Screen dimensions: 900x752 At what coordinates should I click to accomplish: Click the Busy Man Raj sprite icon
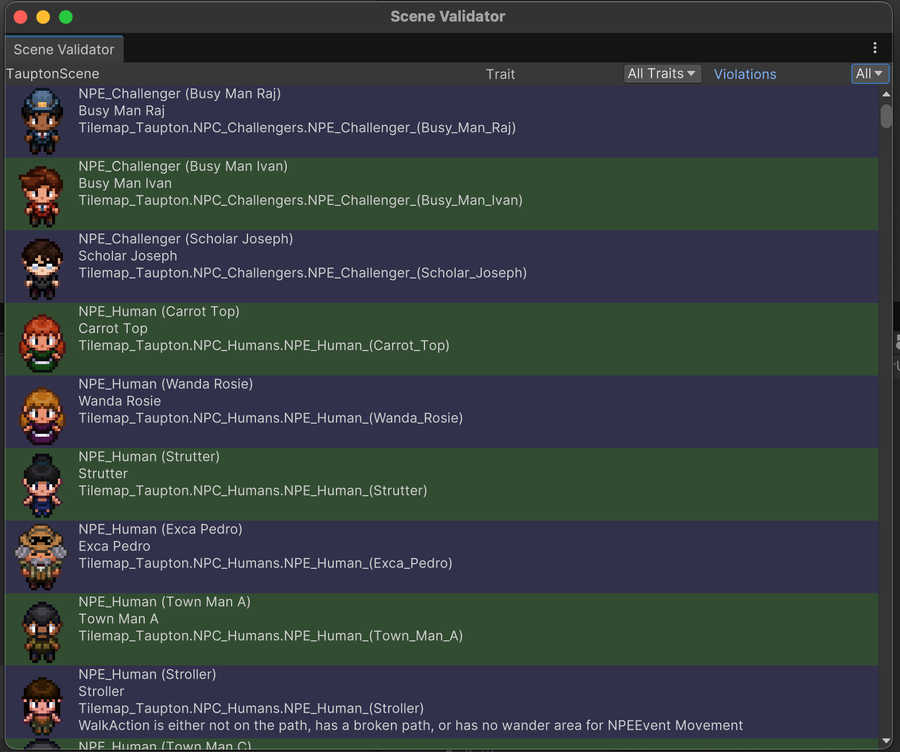[x=41, y=122]
